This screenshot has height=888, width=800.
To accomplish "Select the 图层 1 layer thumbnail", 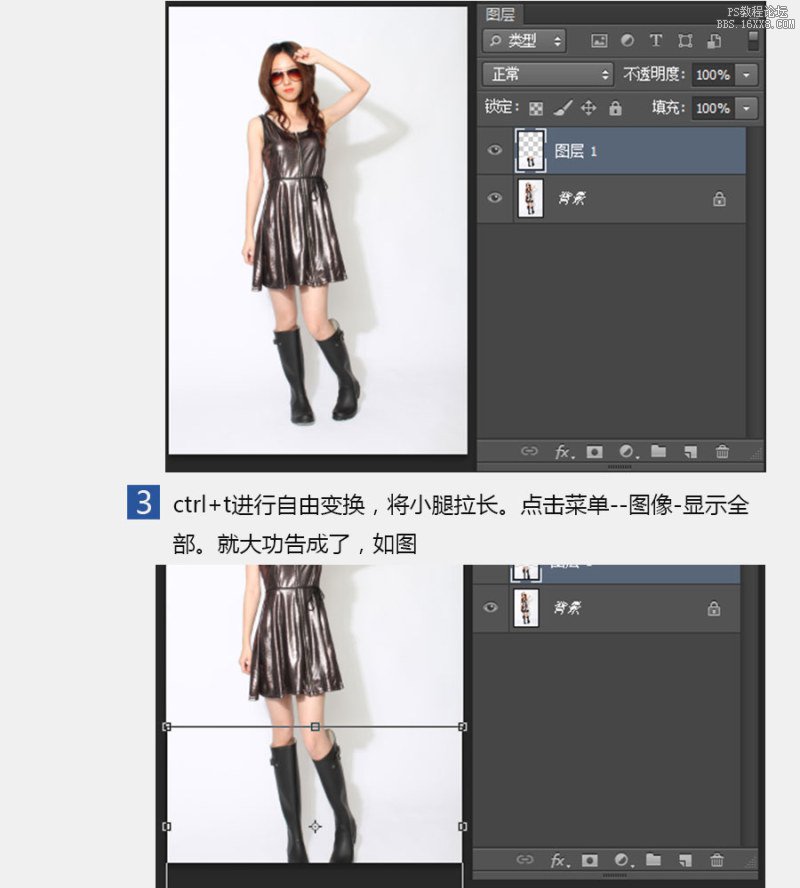I will tap(531, 151).
